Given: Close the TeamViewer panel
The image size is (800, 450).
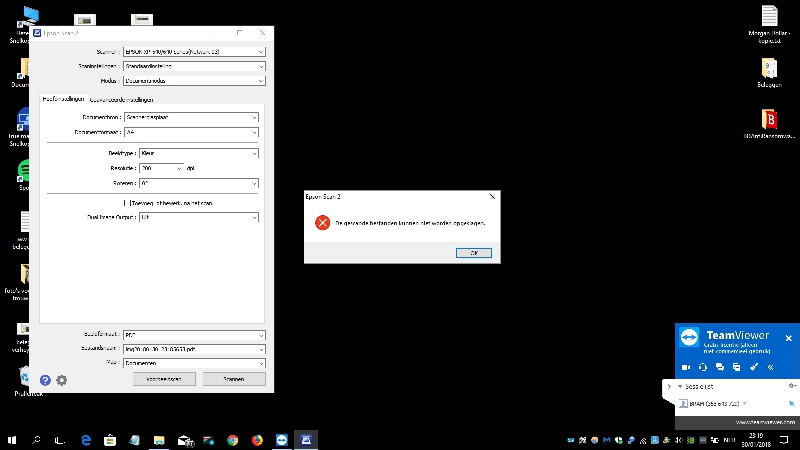Looking at the screenshot, I should click(x=789, y=338).
